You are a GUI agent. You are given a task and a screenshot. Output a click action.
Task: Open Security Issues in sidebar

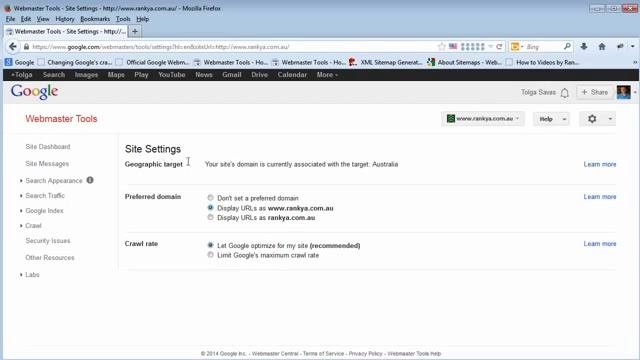click(48, 241)
